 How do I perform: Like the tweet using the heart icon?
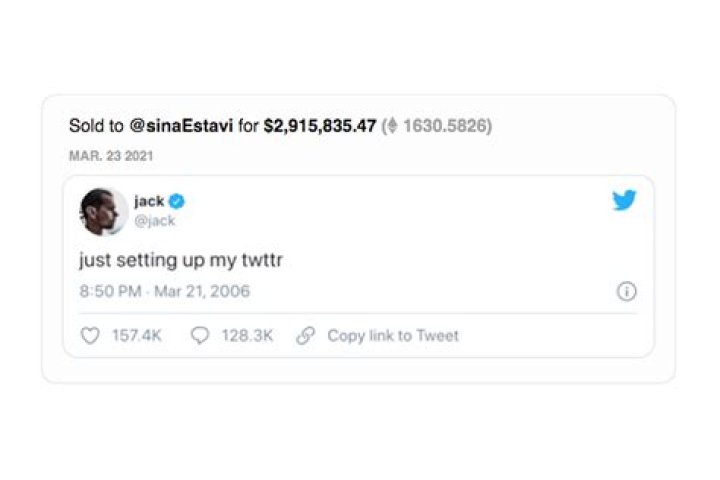tap(90, 336)
